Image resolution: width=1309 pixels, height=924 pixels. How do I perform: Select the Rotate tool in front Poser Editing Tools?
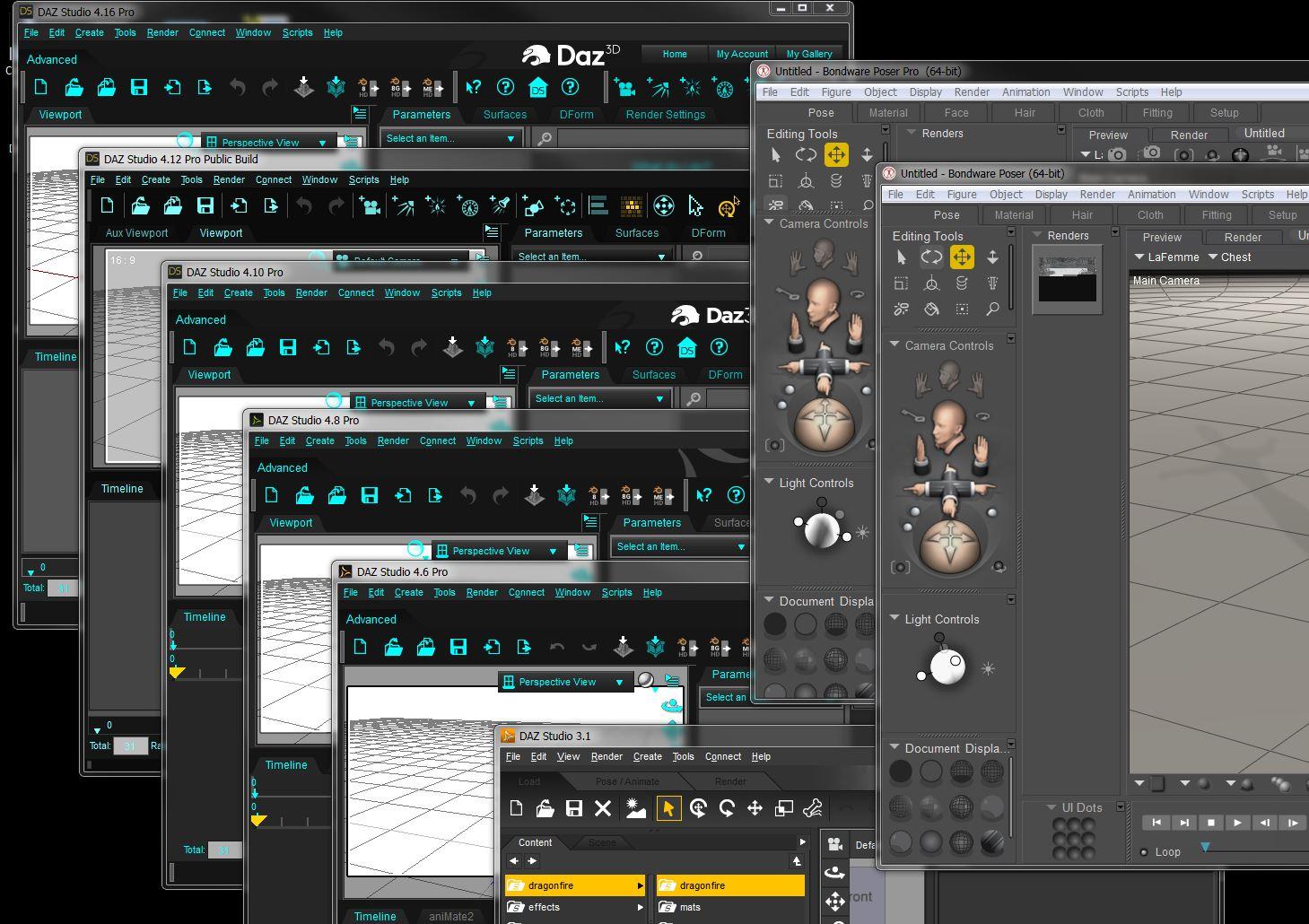point(931,257)
